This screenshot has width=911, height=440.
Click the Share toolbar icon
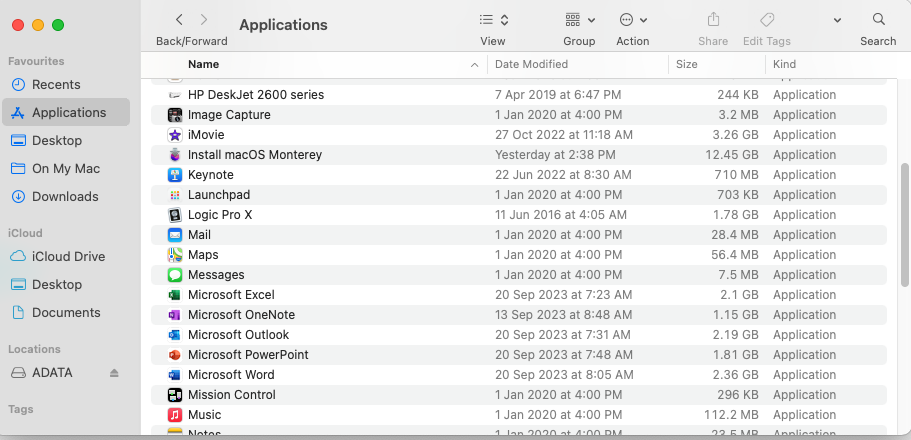713,20
